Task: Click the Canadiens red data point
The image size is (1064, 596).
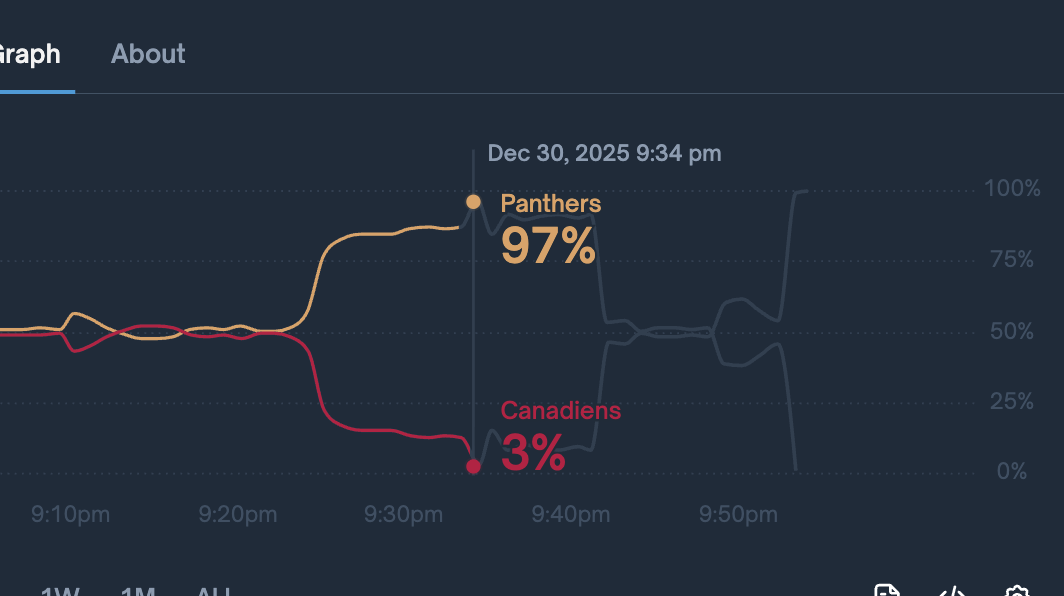Action: 474,466
